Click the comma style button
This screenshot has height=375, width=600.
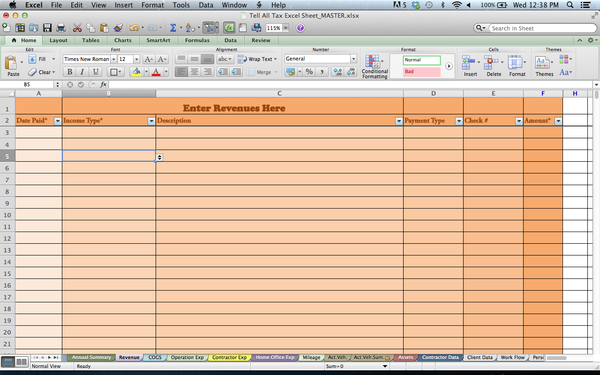click(x=322, y=72)
